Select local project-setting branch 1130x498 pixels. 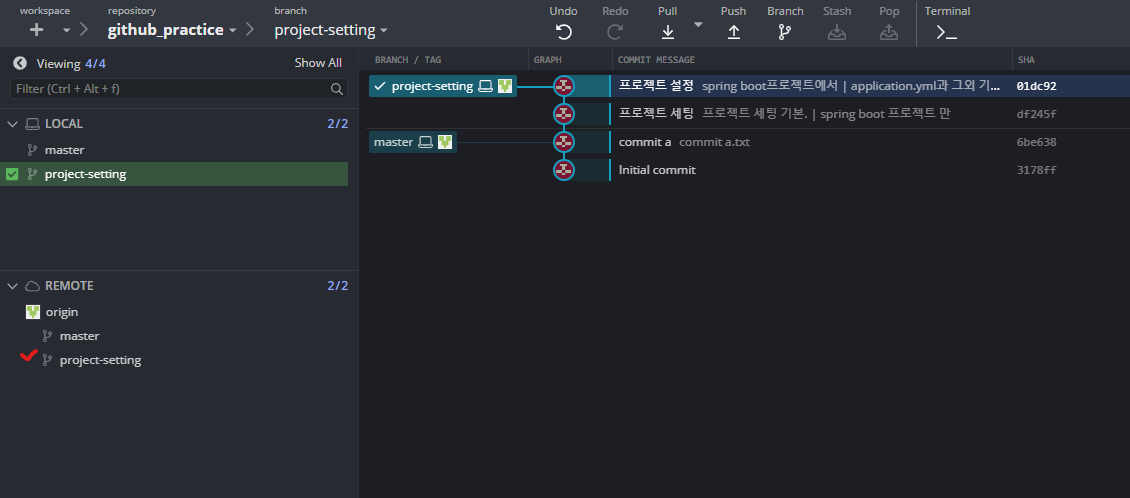(x=174, y=174)
